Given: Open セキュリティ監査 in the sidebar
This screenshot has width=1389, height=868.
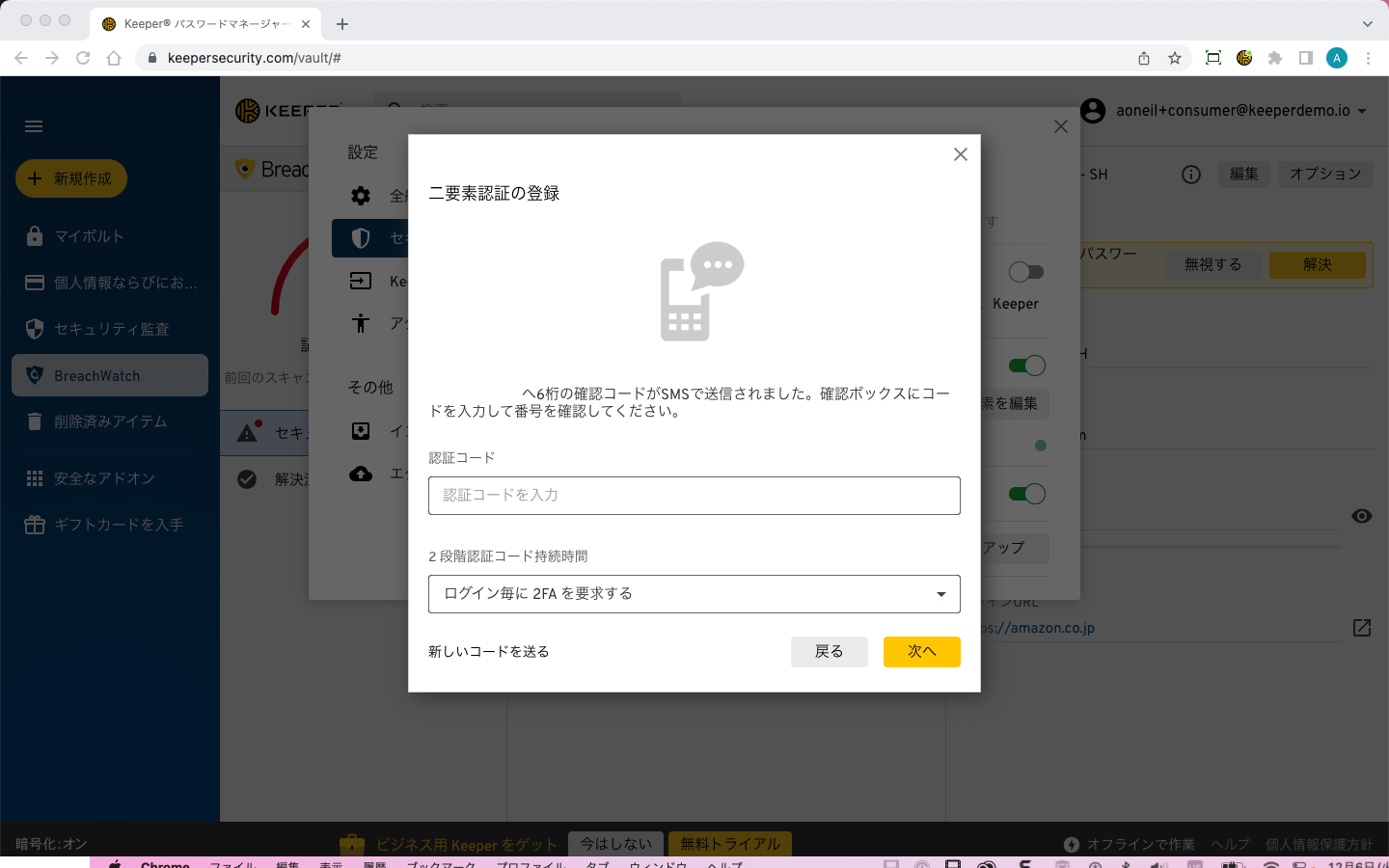Looking at the screenshot, I should [x=111, y=329].
